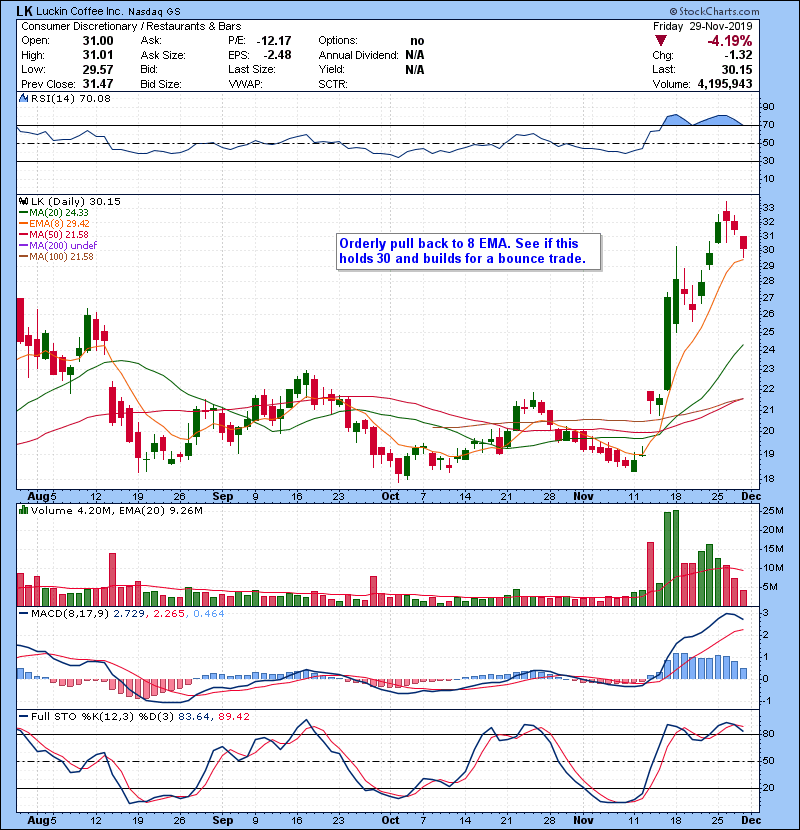Click the Prev Close 31.47 value
Viewport: 800px width, 830px height.
click(98, 84)
